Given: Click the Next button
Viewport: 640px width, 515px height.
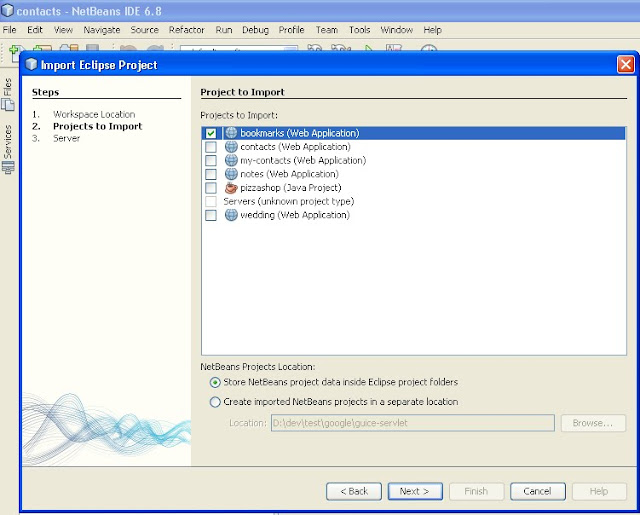Looking at the screenshot, I should coord(415,491).
